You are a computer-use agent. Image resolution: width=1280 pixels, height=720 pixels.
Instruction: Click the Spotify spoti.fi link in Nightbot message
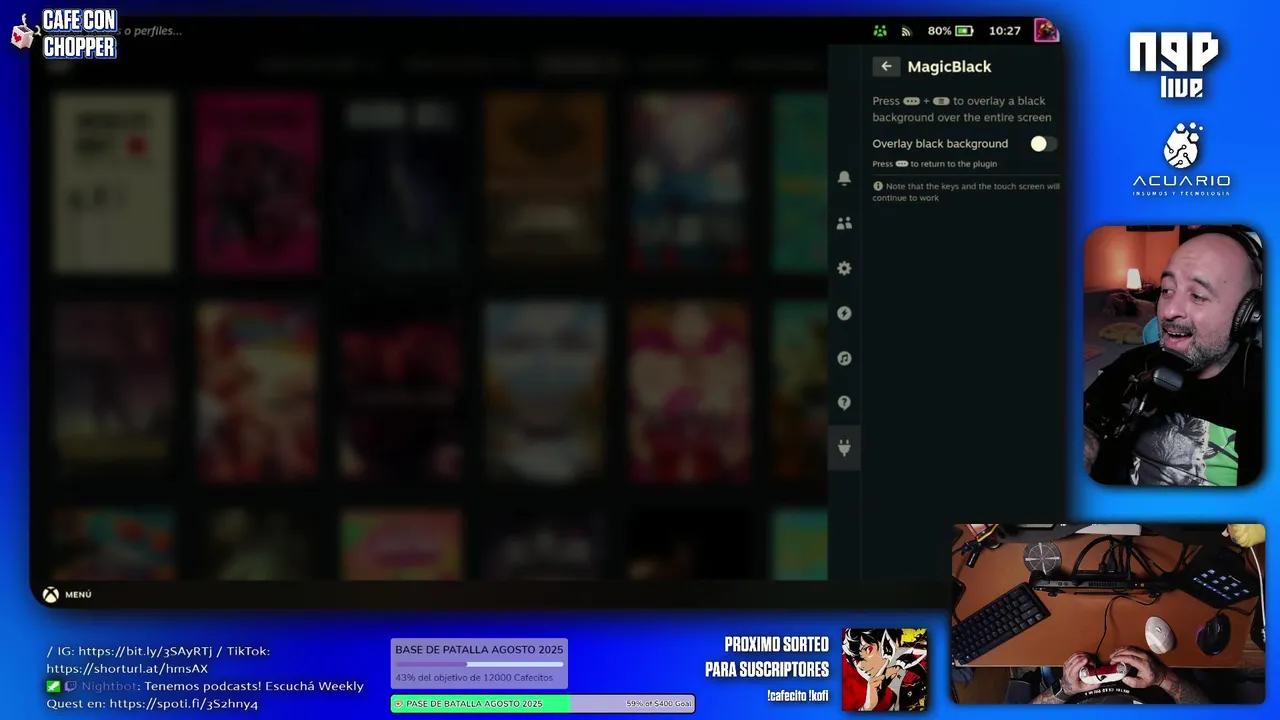(x=184, y=704)
